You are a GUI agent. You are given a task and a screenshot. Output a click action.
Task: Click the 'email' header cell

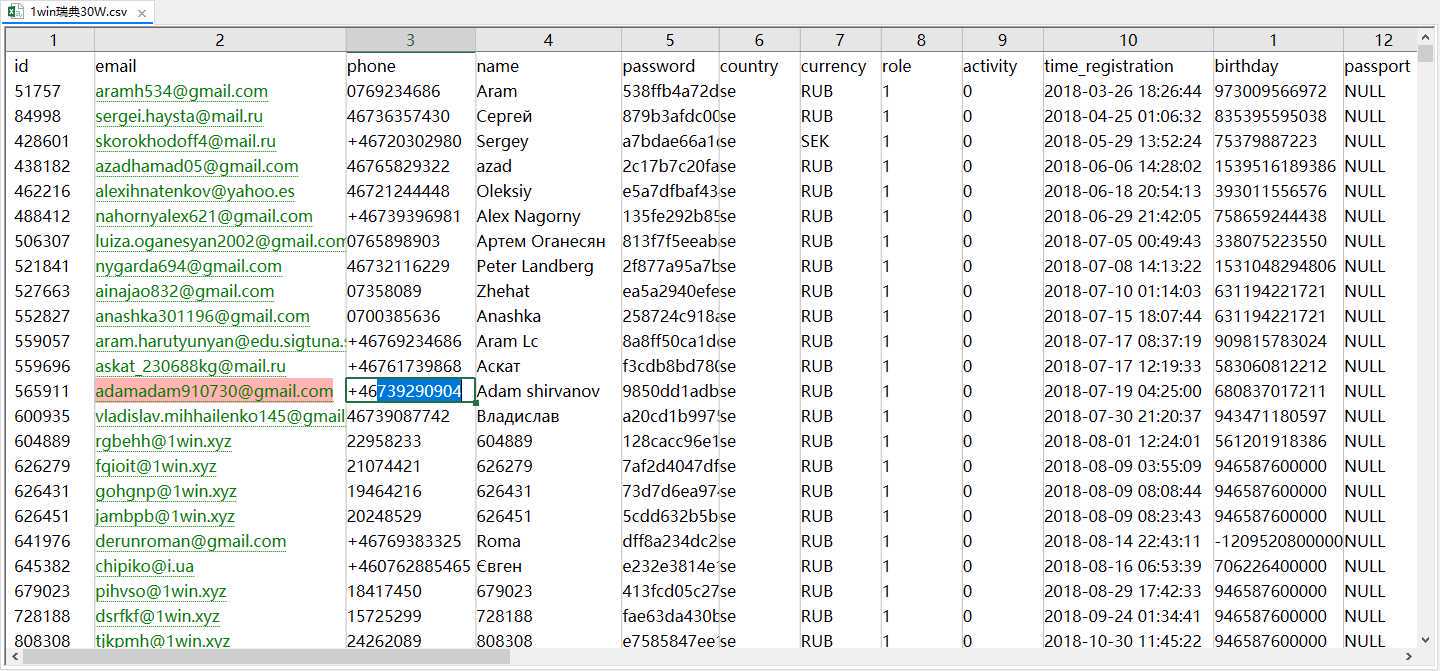[220, 66]
